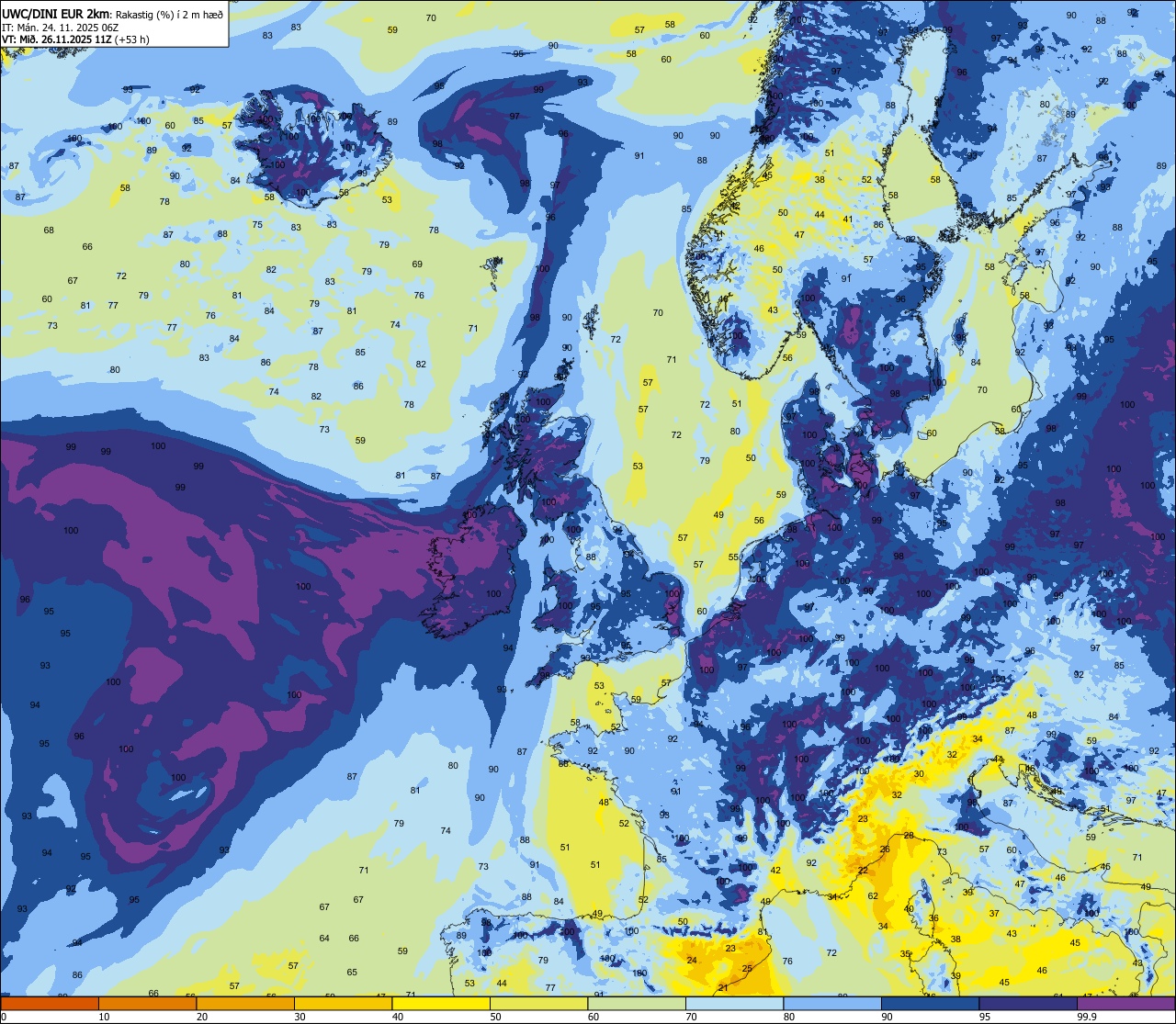Click the legend tick label '40'
The height and width of the screenshot is (1024, 1176).
398,1016
